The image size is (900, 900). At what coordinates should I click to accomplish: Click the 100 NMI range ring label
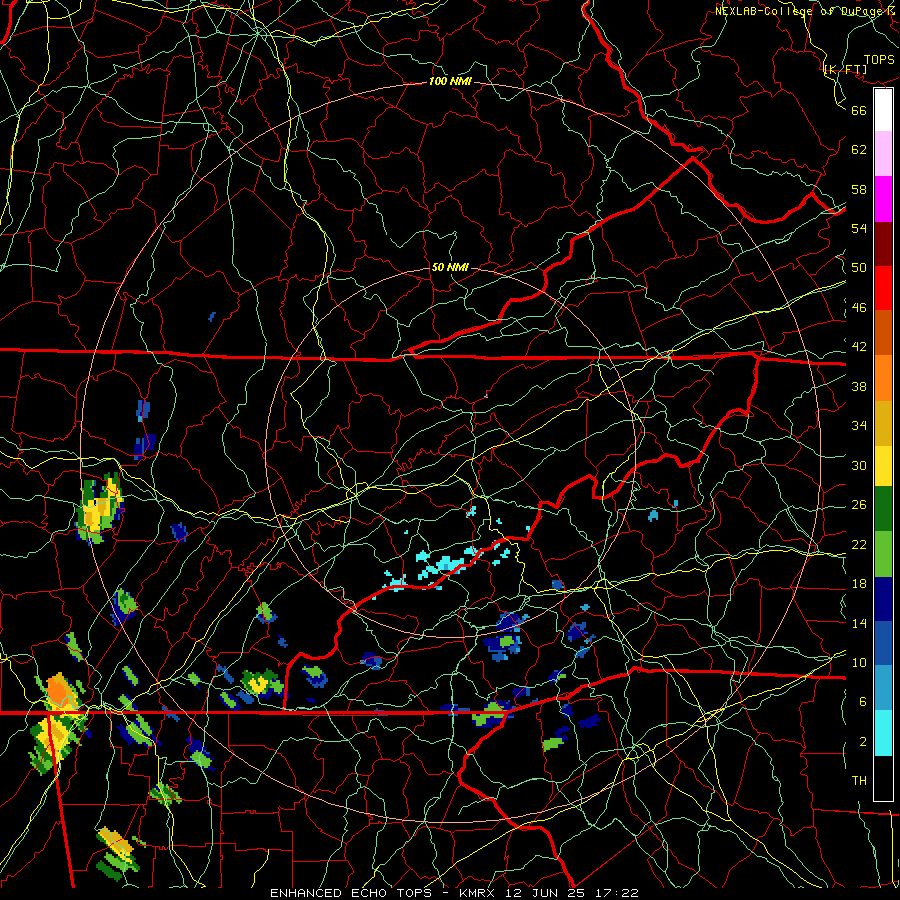point(450,82)
